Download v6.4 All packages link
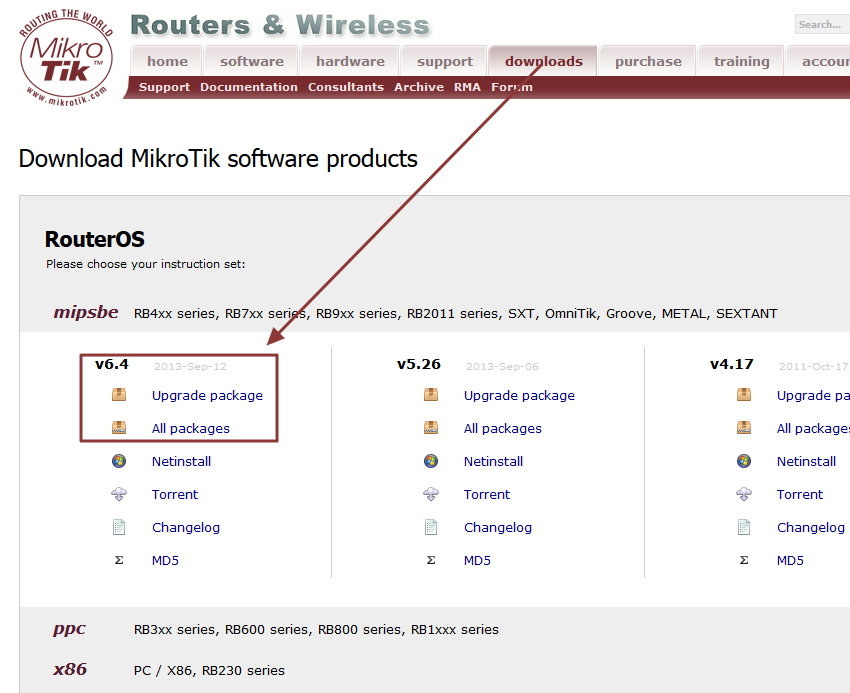This screenshot has width=850, height=693. [191, 428]
